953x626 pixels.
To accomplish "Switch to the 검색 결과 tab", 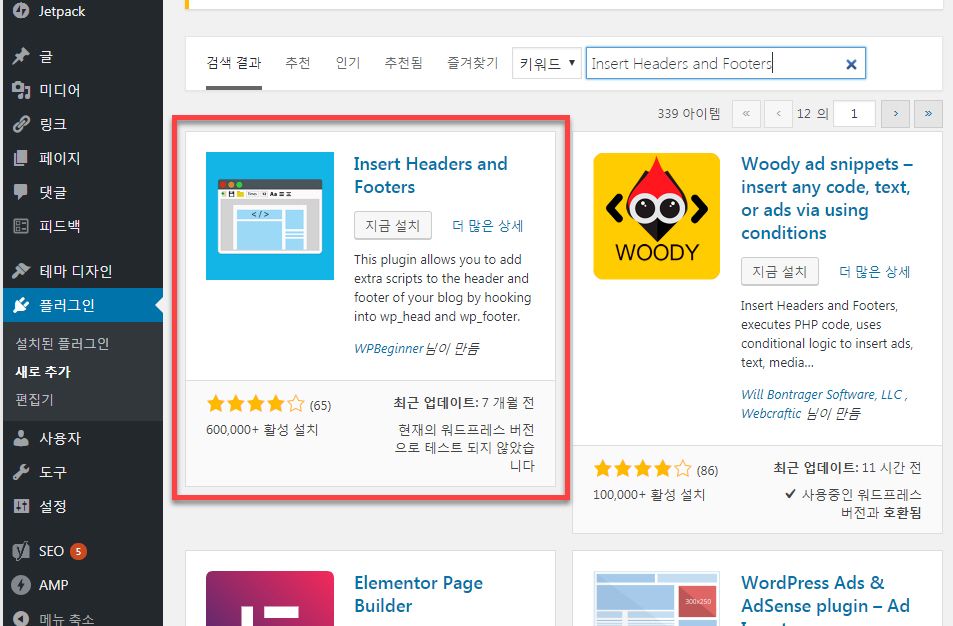I will pyautogui.click(x=234, y=63).
